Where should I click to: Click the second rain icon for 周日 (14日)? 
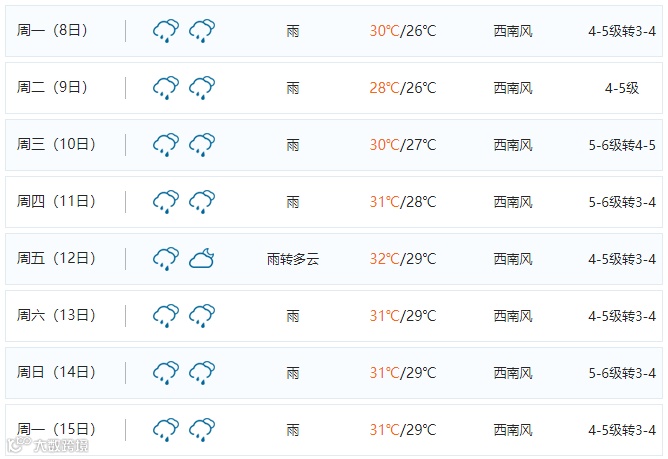[x=202, y=372]
